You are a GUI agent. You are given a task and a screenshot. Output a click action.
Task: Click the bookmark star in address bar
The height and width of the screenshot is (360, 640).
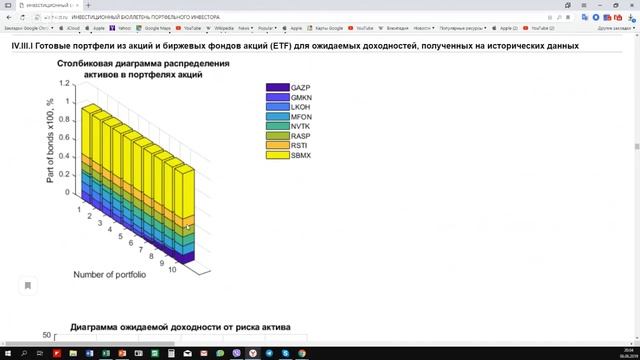568,18
